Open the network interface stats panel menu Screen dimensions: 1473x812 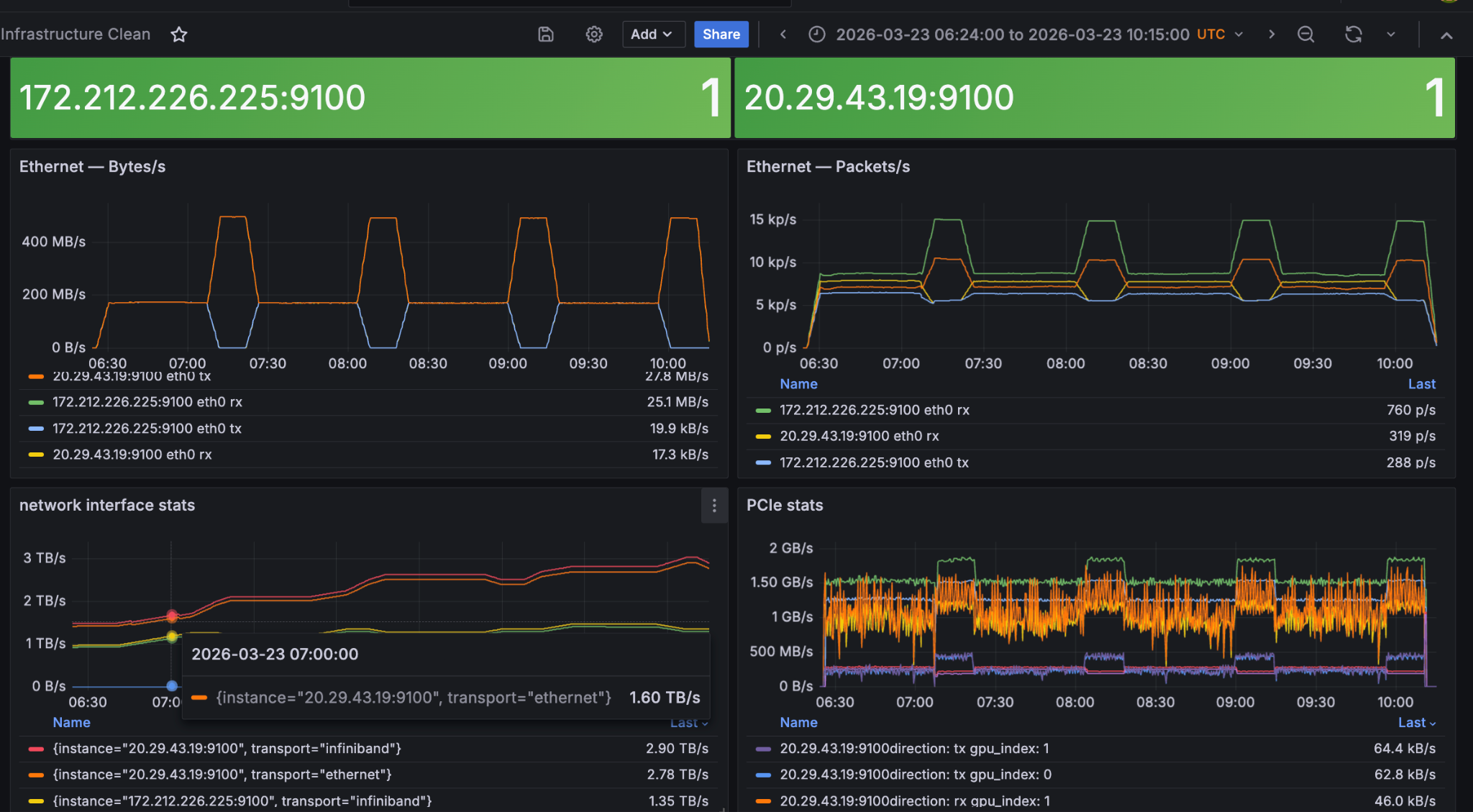coord(714,506)
